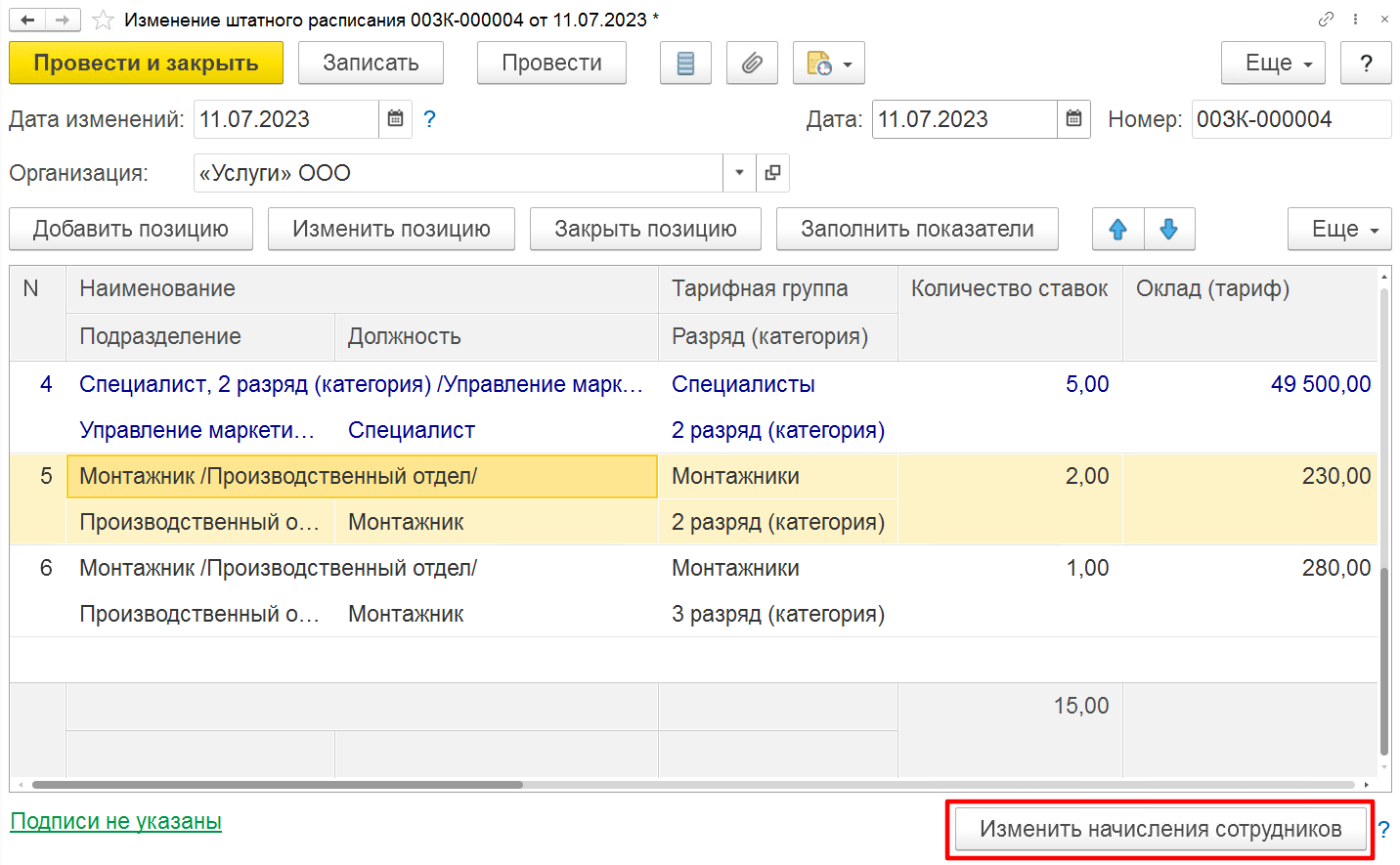Select row 5 Монтажники tariff group cell

(x=778, y=477)
